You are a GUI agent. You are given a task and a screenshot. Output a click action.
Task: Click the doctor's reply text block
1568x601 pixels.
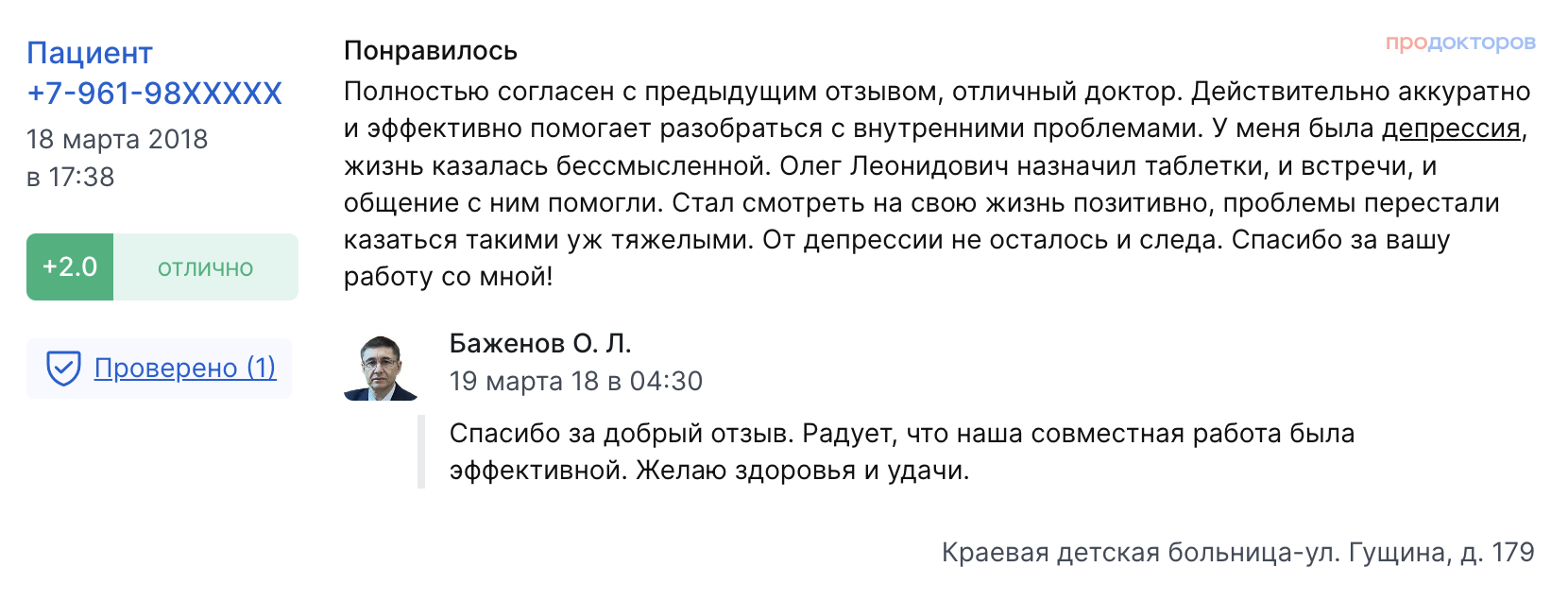(x=902, y=452)
